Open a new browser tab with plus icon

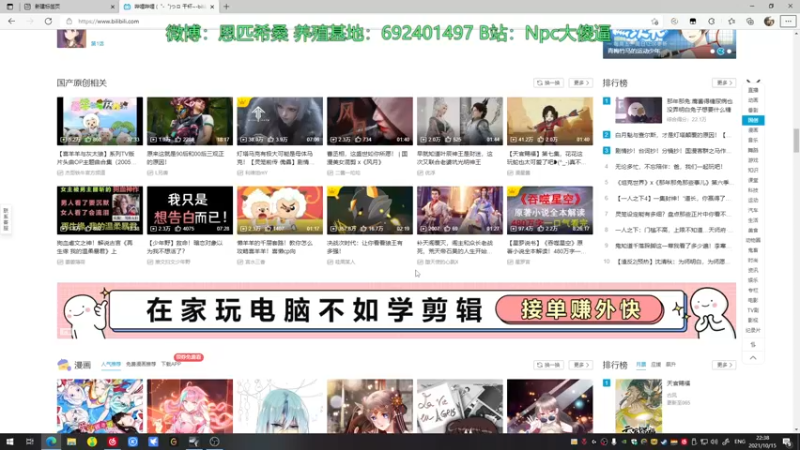click(x=226, y=7)
